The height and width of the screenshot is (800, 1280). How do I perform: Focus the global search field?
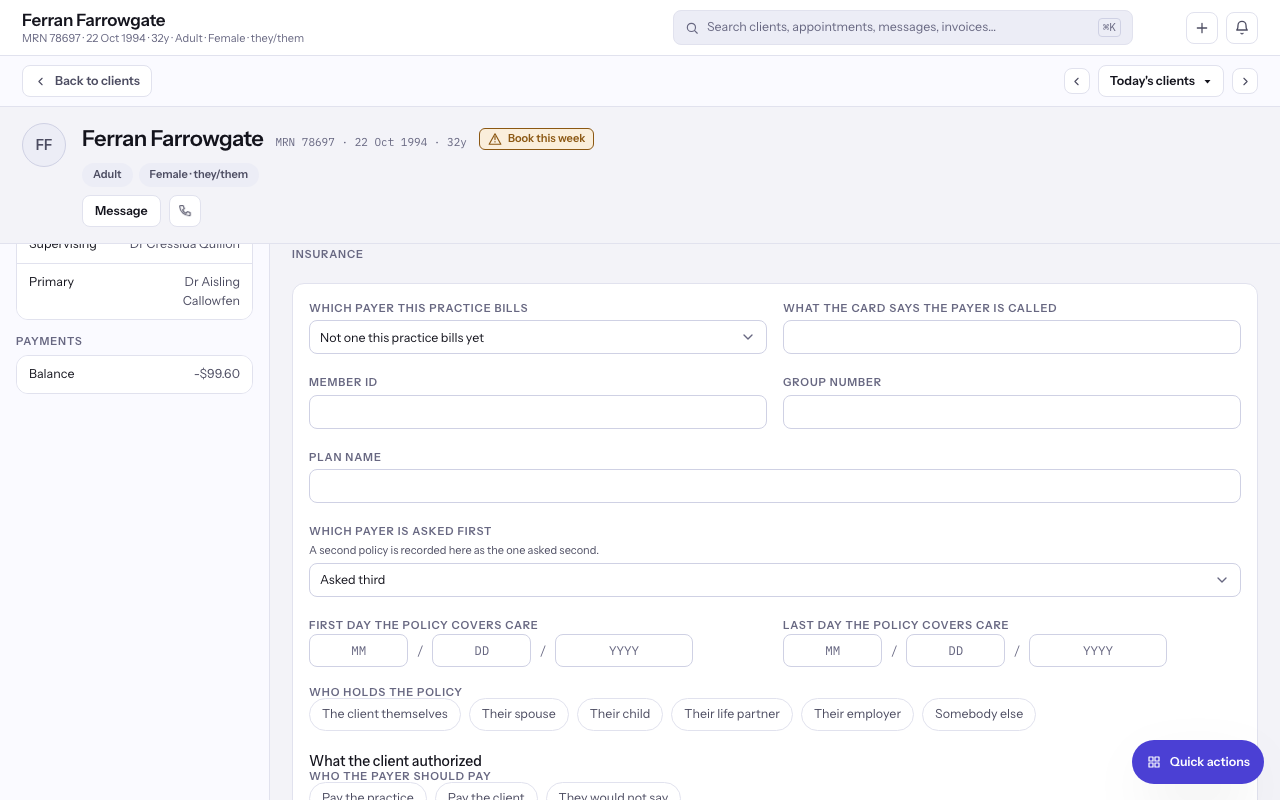click(903, 28)
